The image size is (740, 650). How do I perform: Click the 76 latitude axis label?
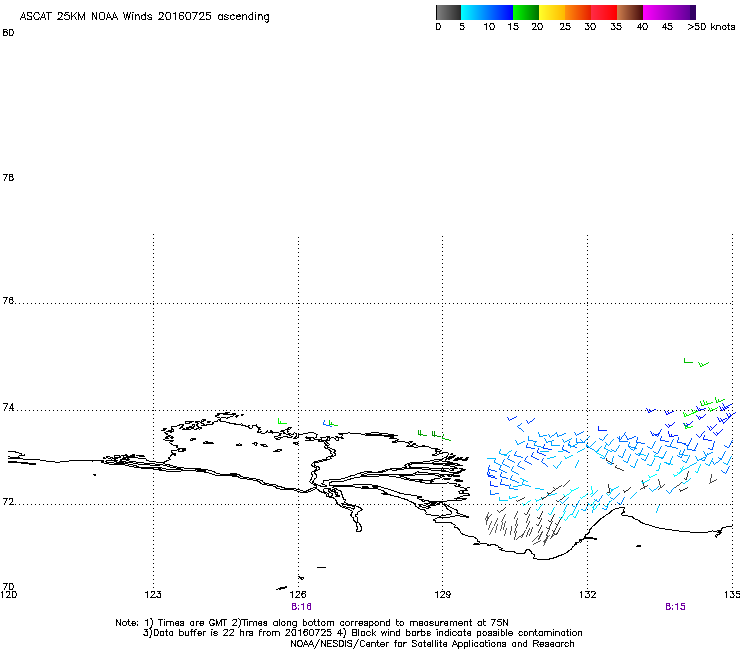(x=8, y=300)
